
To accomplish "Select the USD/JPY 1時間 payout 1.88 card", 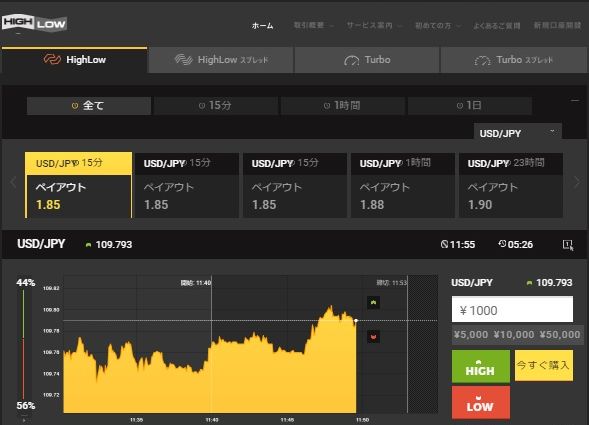I will pyautogui.click(x=403, y=185).
